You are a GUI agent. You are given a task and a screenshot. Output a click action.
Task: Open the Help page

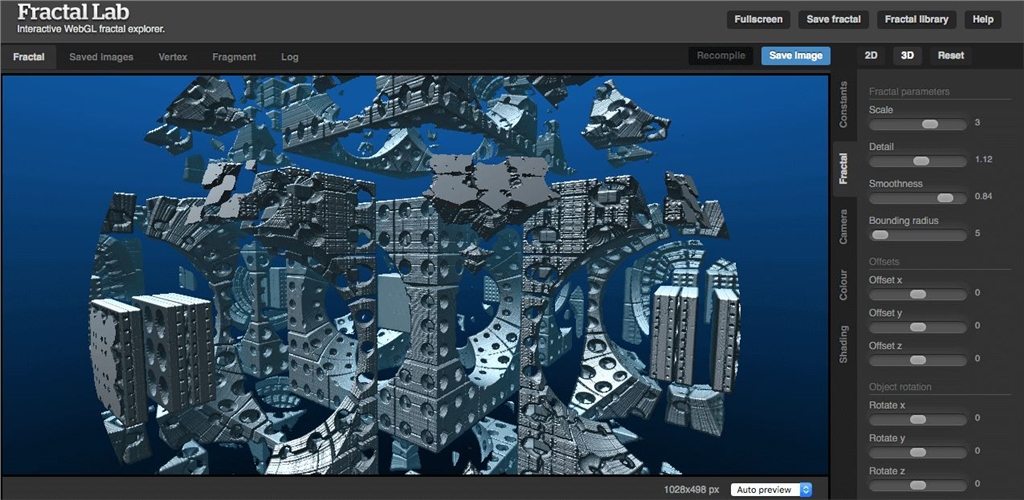tap(982, 19)
